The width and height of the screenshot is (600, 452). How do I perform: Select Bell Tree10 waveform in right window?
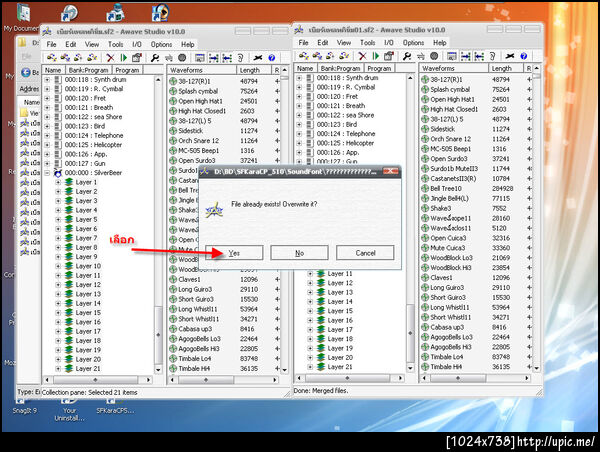point(445,189)
